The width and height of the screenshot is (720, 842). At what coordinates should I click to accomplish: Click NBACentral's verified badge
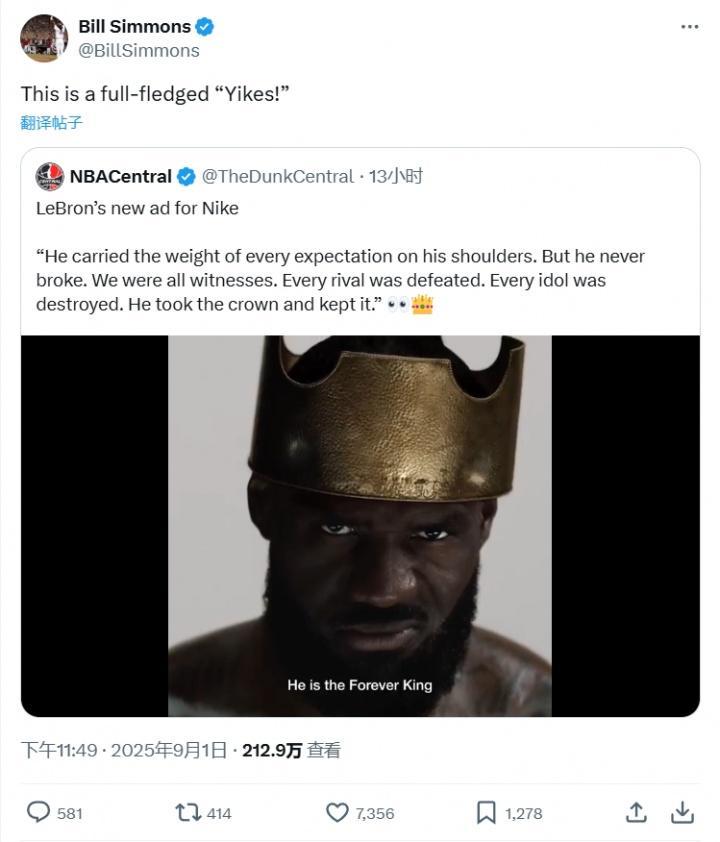[x=186, y=177]
